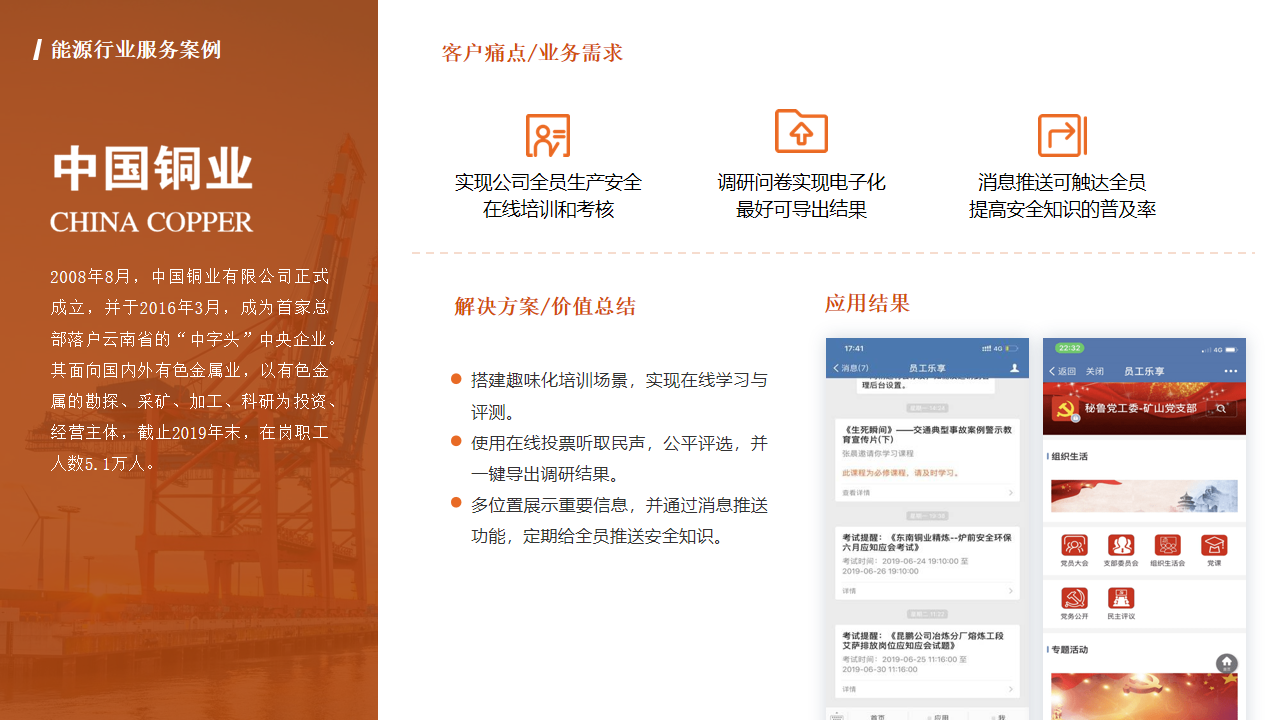Tap the 党务公开 icon
Screen dimensions: 1280x720
[1075, 599]
